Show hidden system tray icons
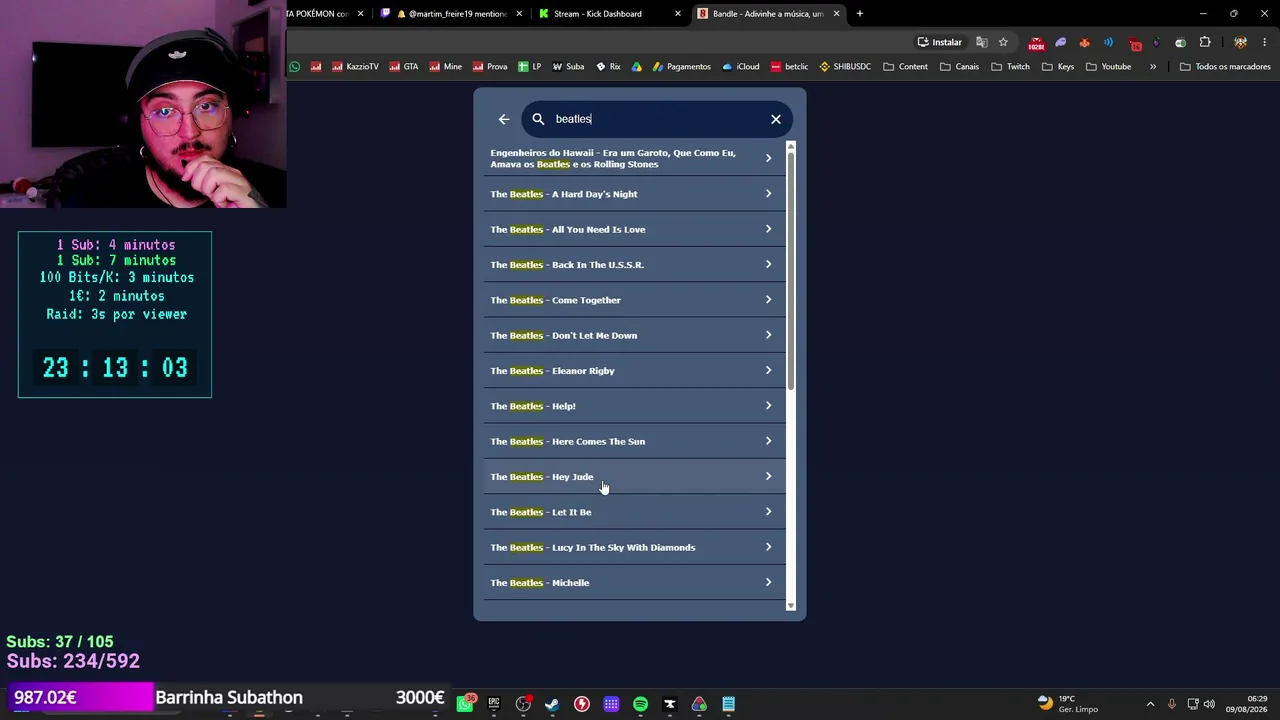 [x=1150, y=704]
